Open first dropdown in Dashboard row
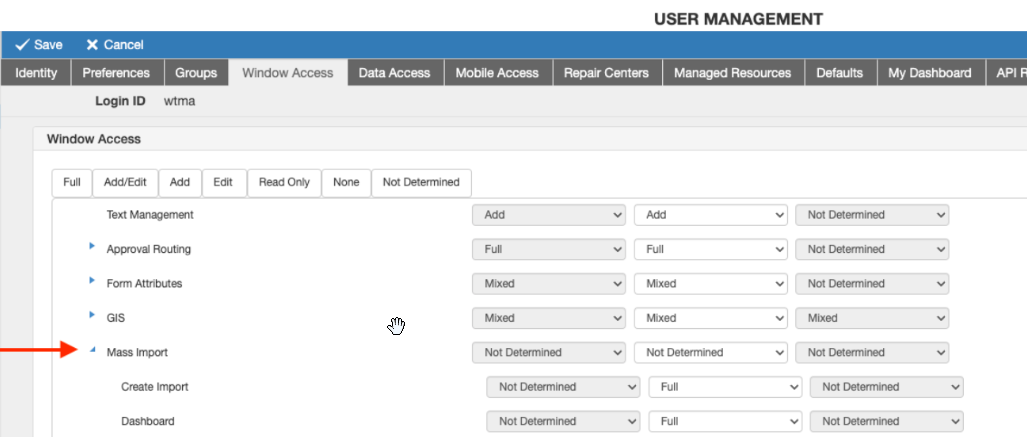Viewport: 1027px width, 437px height. pos(563,422)
